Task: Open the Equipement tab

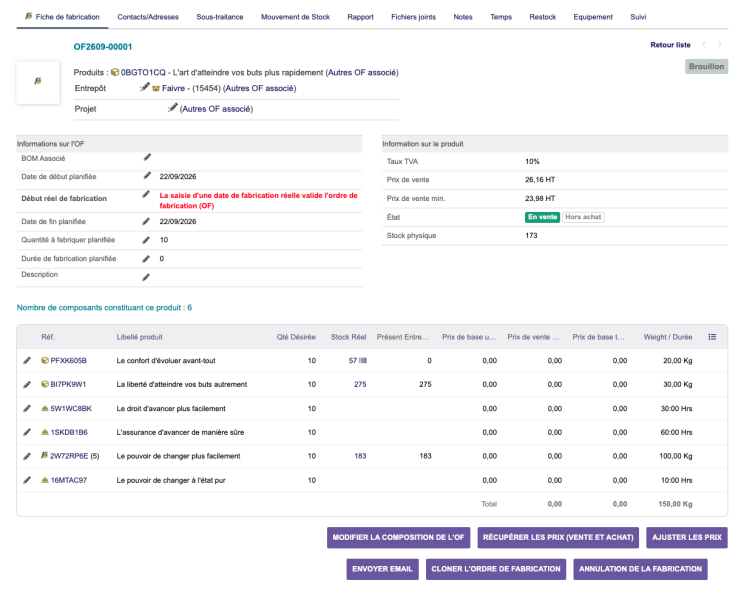Action: [x=593, y=17]
